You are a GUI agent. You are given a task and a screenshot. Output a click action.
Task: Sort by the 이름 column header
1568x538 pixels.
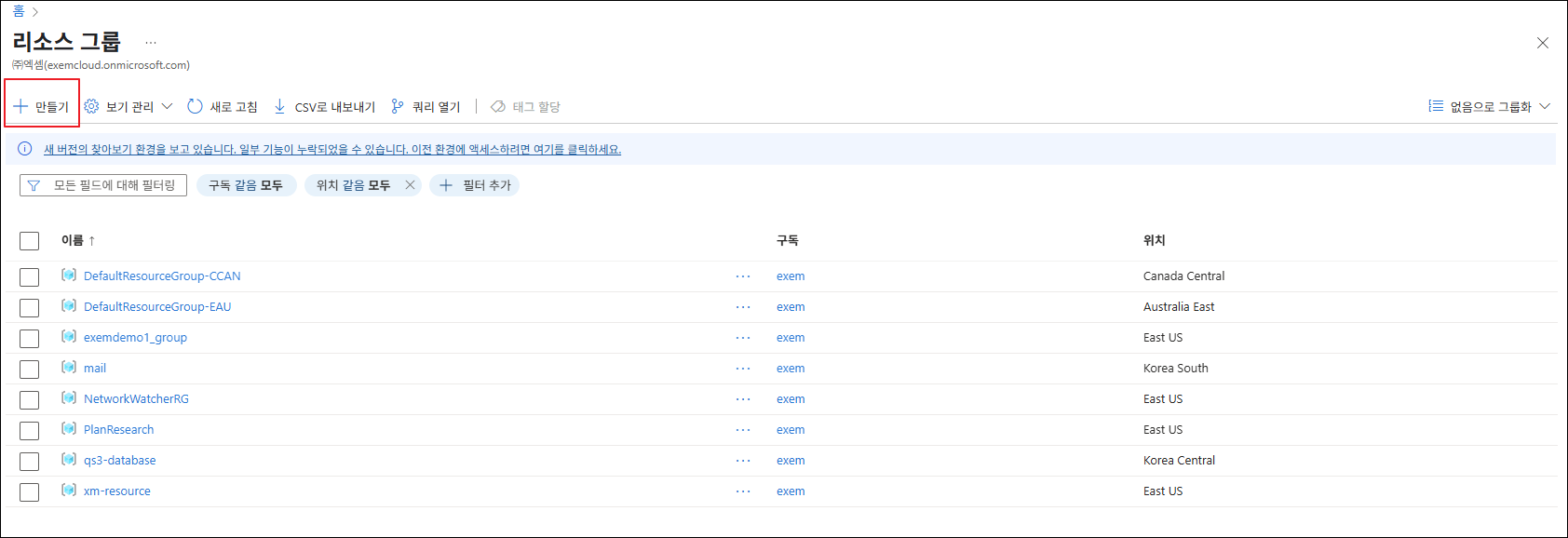click(x=73, y=240)
